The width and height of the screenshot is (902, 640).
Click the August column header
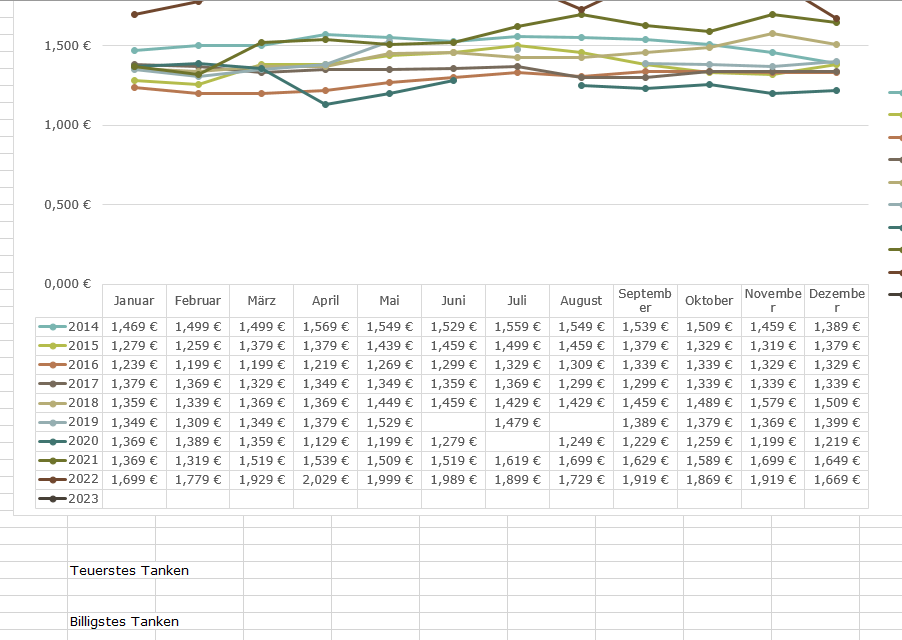[581, 301]
